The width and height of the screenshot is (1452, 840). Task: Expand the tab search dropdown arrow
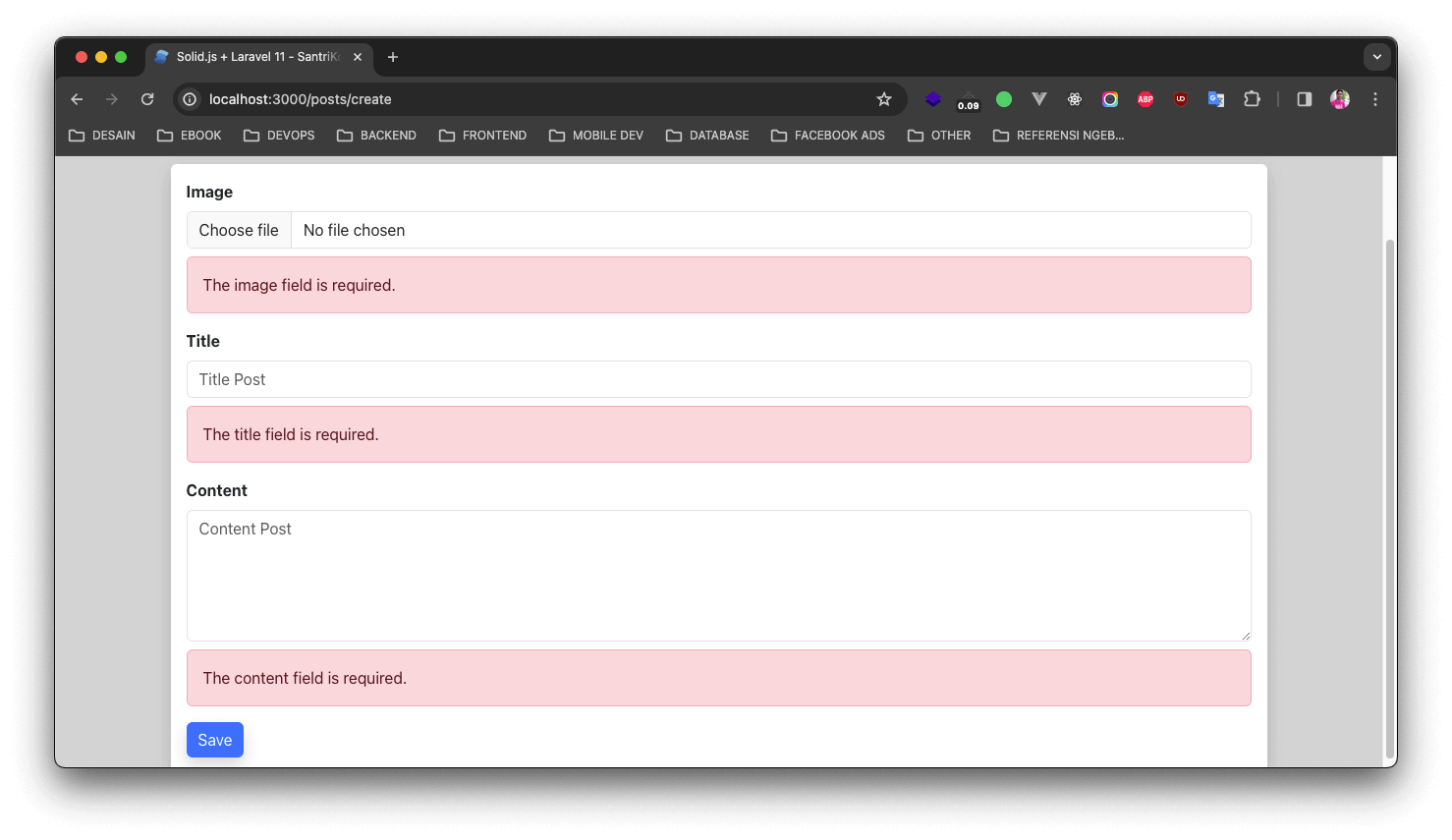point(1377,57)
